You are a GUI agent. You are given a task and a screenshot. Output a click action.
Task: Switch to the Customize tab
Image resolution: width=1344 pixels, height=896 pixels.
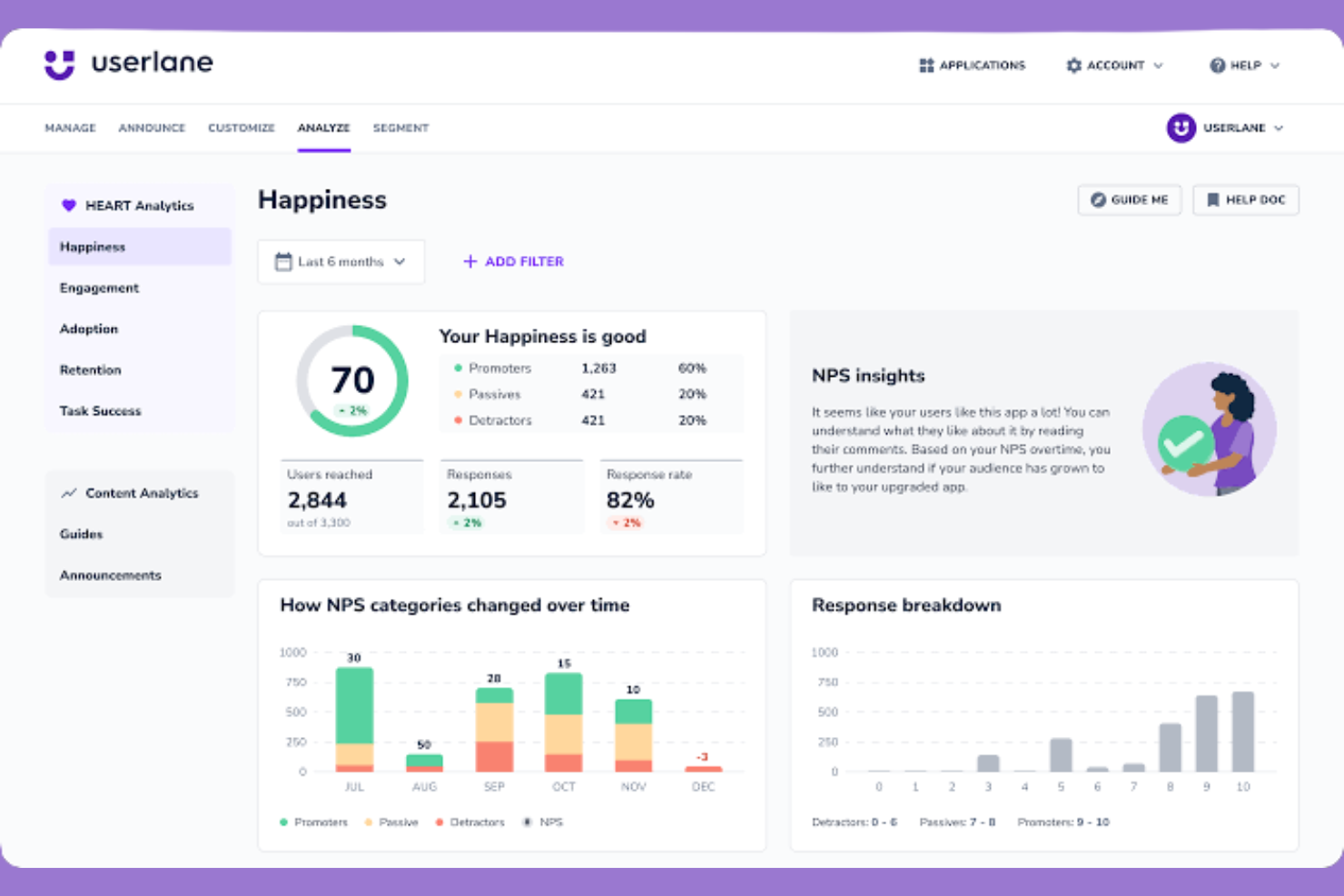pyautogui.click(x=242, y=128)
